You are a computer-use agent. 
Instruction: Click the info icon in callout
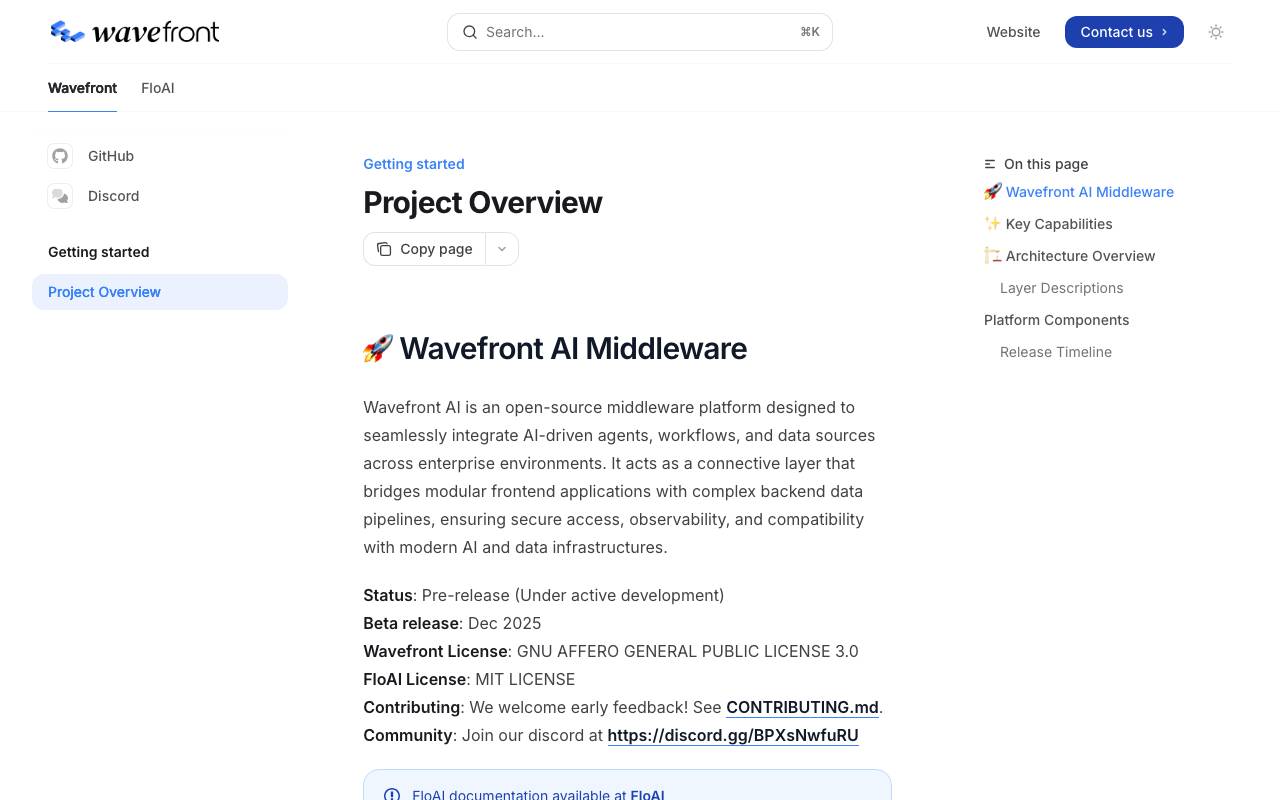click(x=392, y=795)
